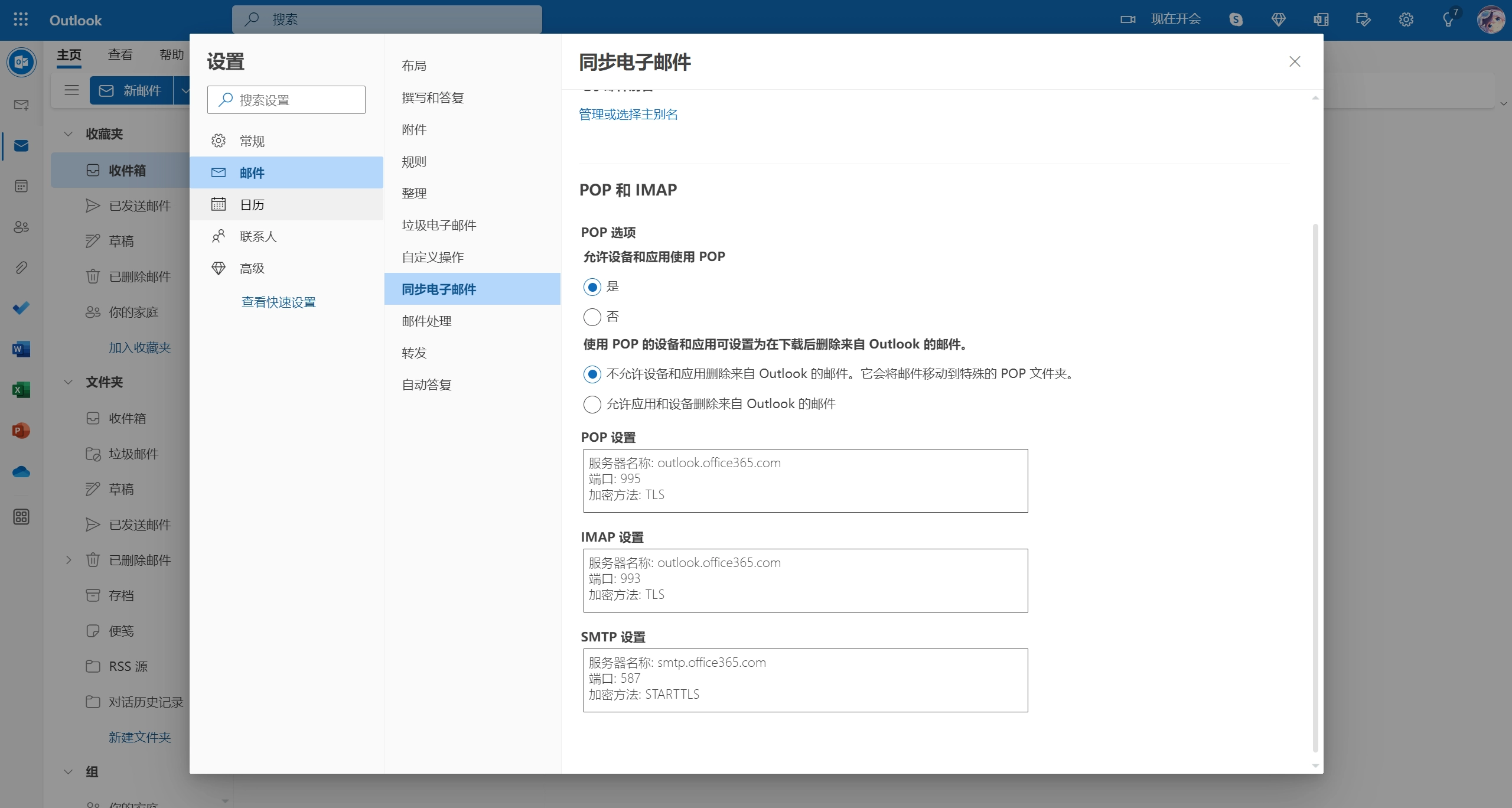Click the Meet Now camera icon
This screenshot has width=1512, height=808.
[1128, 19]
